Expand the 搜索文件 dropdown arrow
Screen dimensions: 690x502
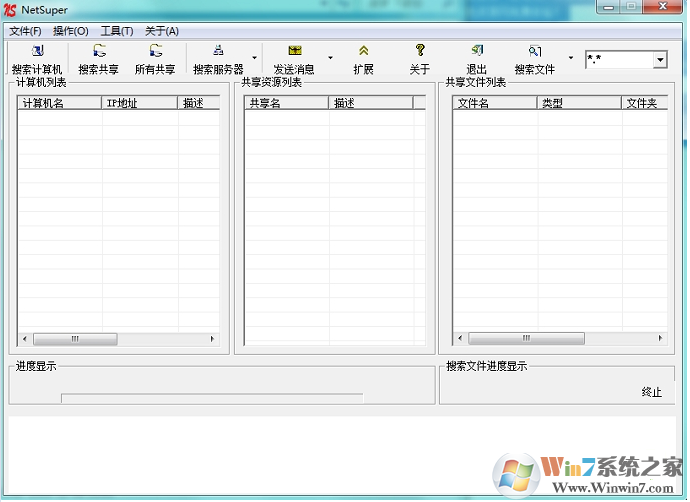571,58
